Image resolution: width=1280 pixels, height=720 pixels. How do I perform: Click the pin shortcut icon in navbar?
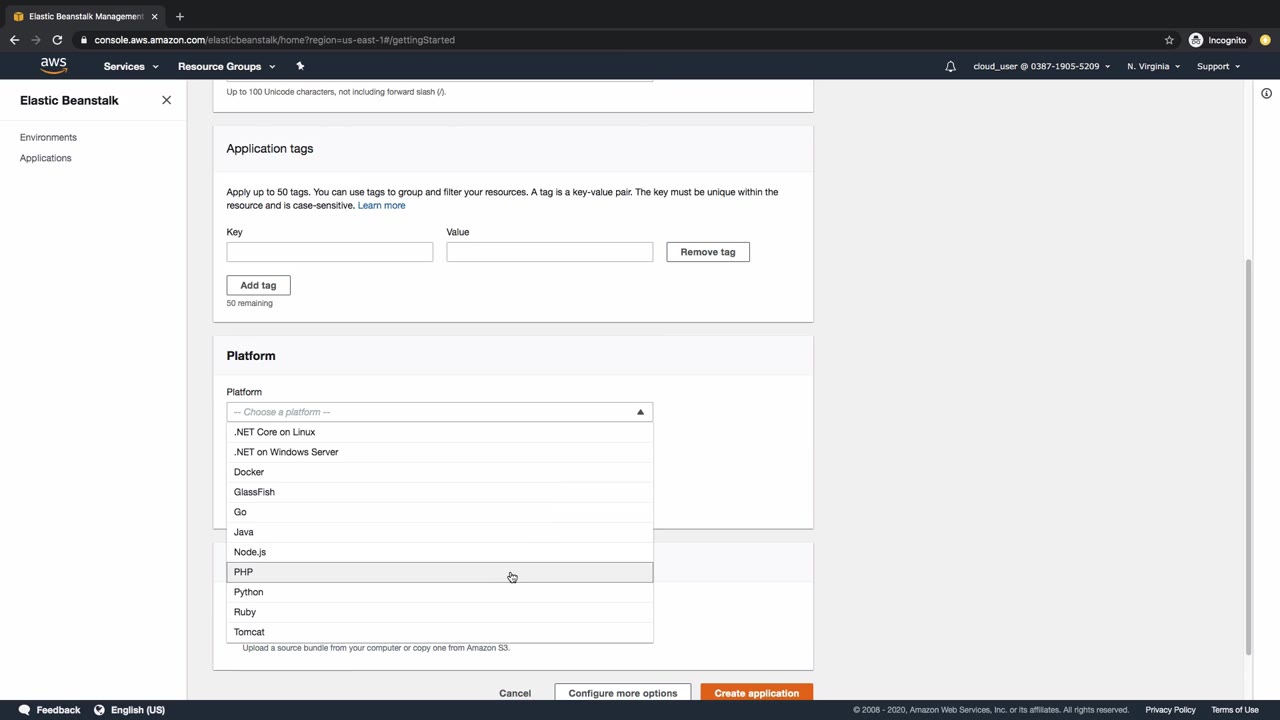300,66
